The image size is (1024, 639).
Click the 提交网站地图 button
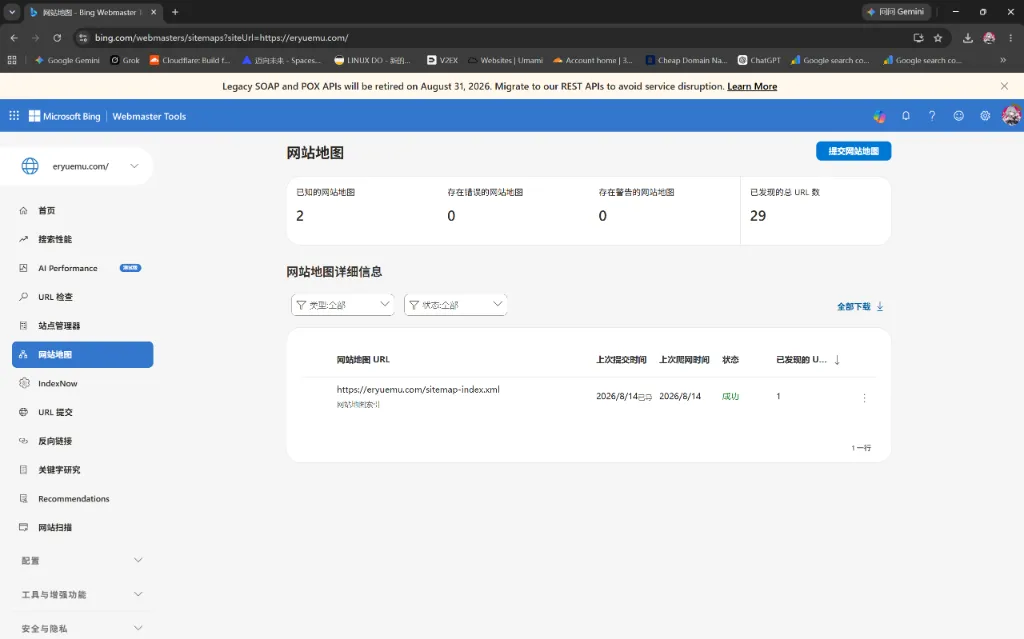[854, 151]
